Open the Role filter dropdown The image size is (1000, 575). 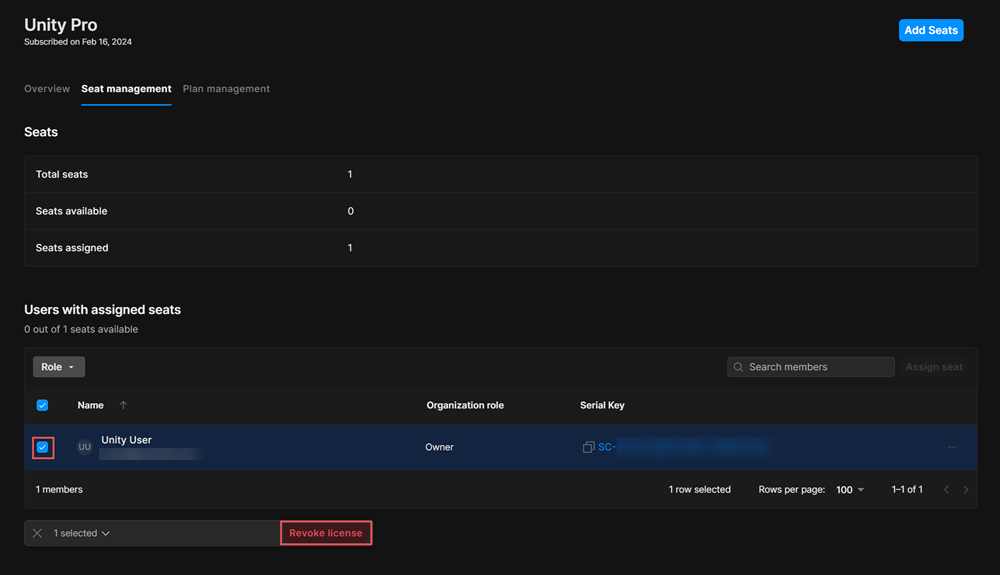pyautogui.click(x=59, y=367)
